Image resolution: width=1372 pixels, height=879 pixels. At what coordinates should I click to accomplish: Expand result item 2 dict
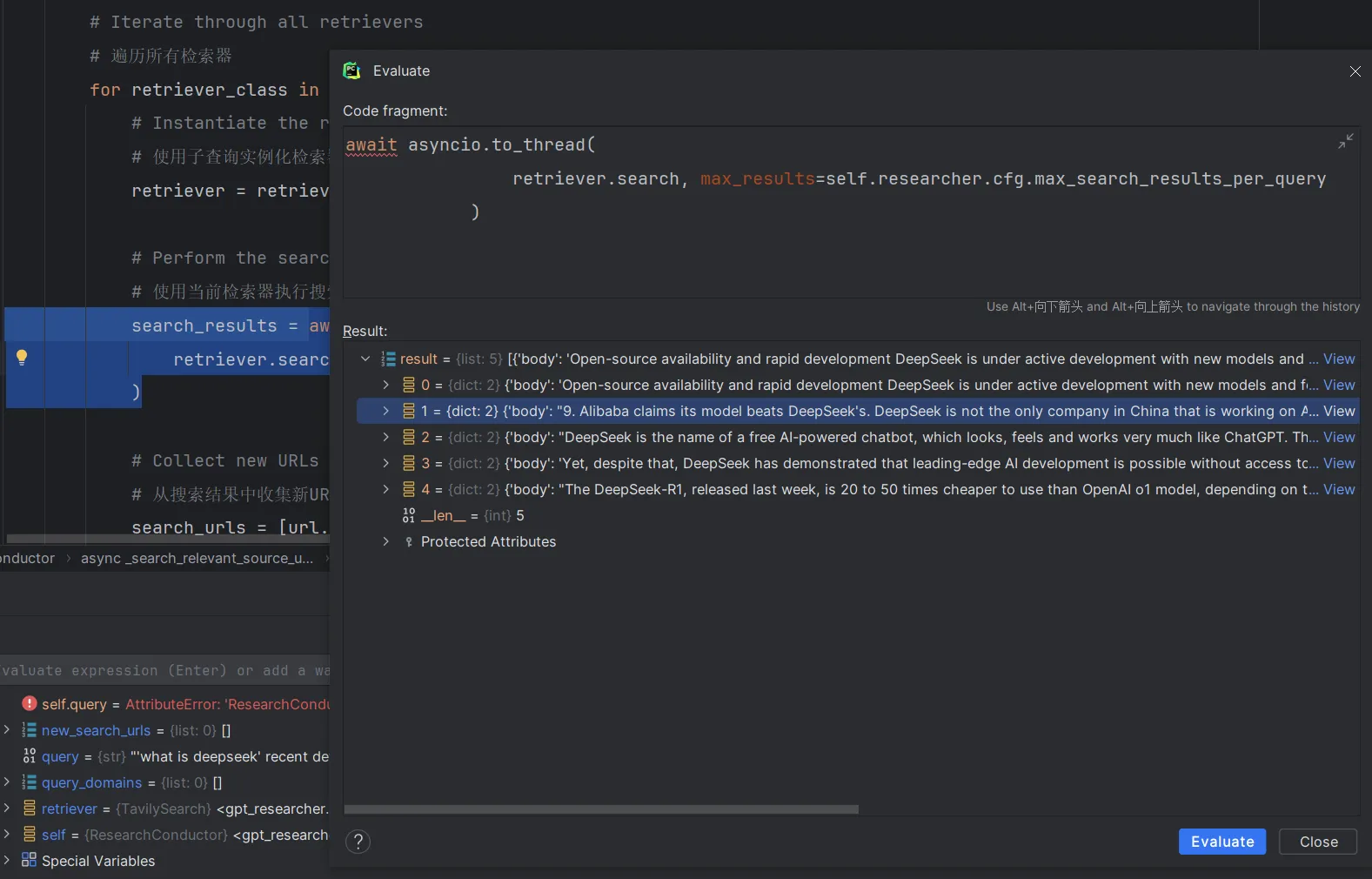coord(386,437)
